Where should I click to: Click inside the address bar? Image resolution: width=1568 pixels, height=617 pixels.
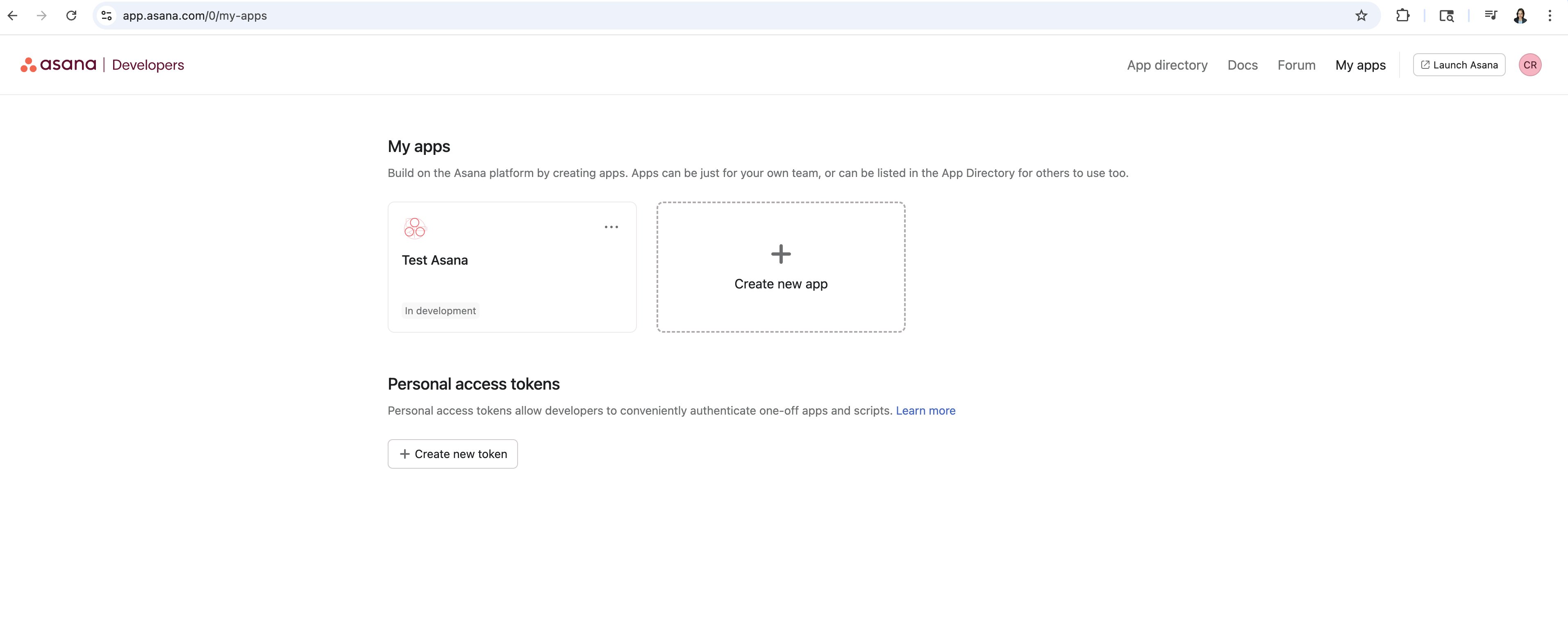pyautogui.click(x=426, y=15)
